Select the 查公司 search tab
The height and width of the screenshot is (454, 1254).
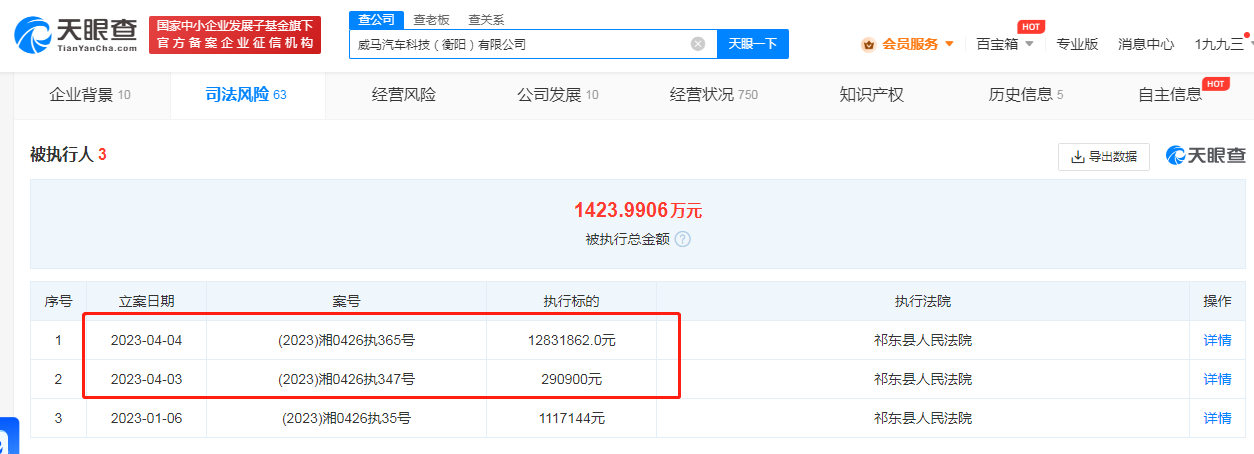click(x=378, y=19)
